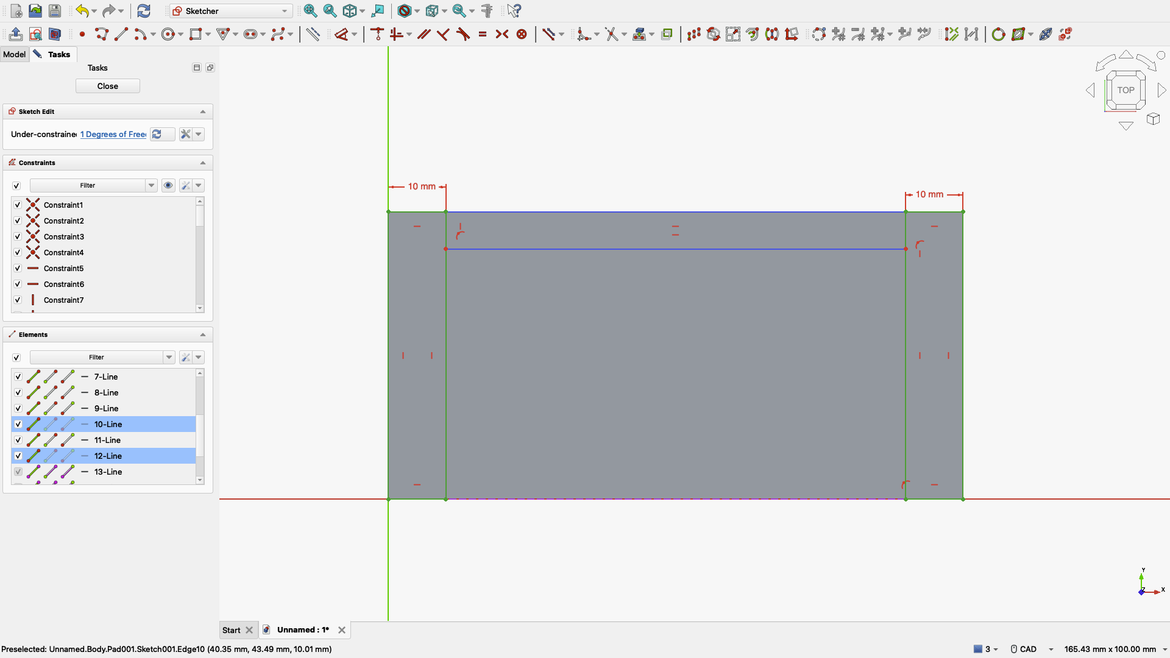Select the Create line tool

point(120,31)
